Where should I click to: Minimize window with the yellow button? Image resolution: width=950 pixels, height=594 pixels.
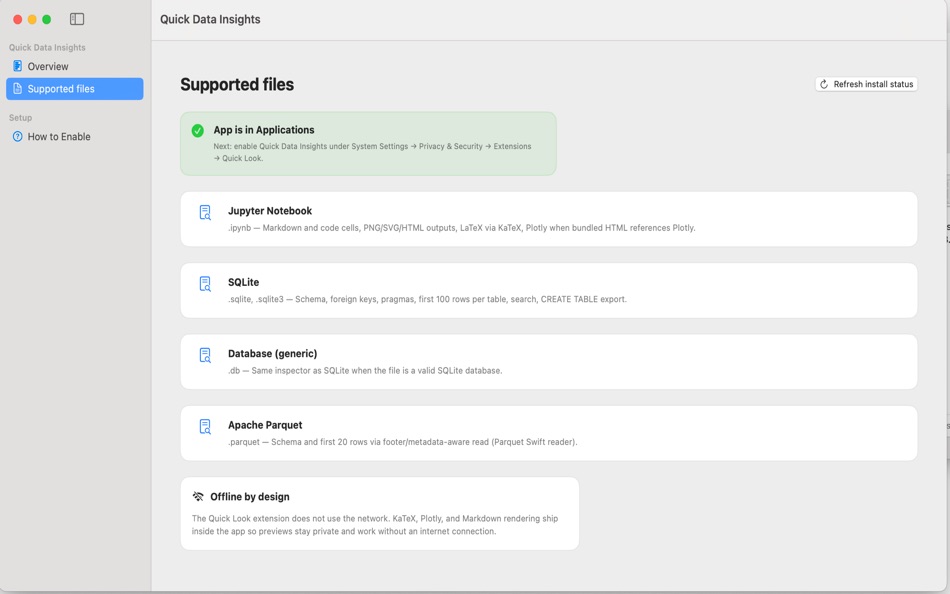point(32,19)
